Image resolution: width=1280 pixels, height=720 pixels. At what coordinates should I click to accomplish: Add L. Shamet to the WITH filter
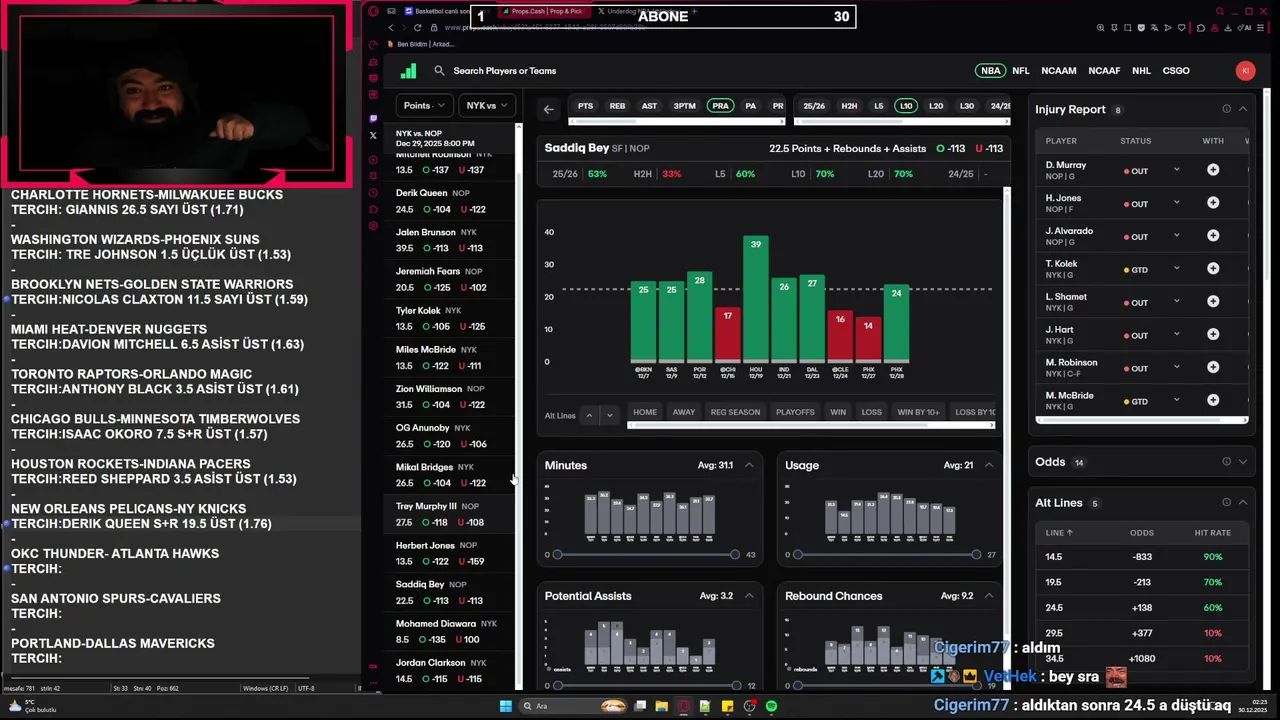pyautogui.click(x=1213, y=302)
